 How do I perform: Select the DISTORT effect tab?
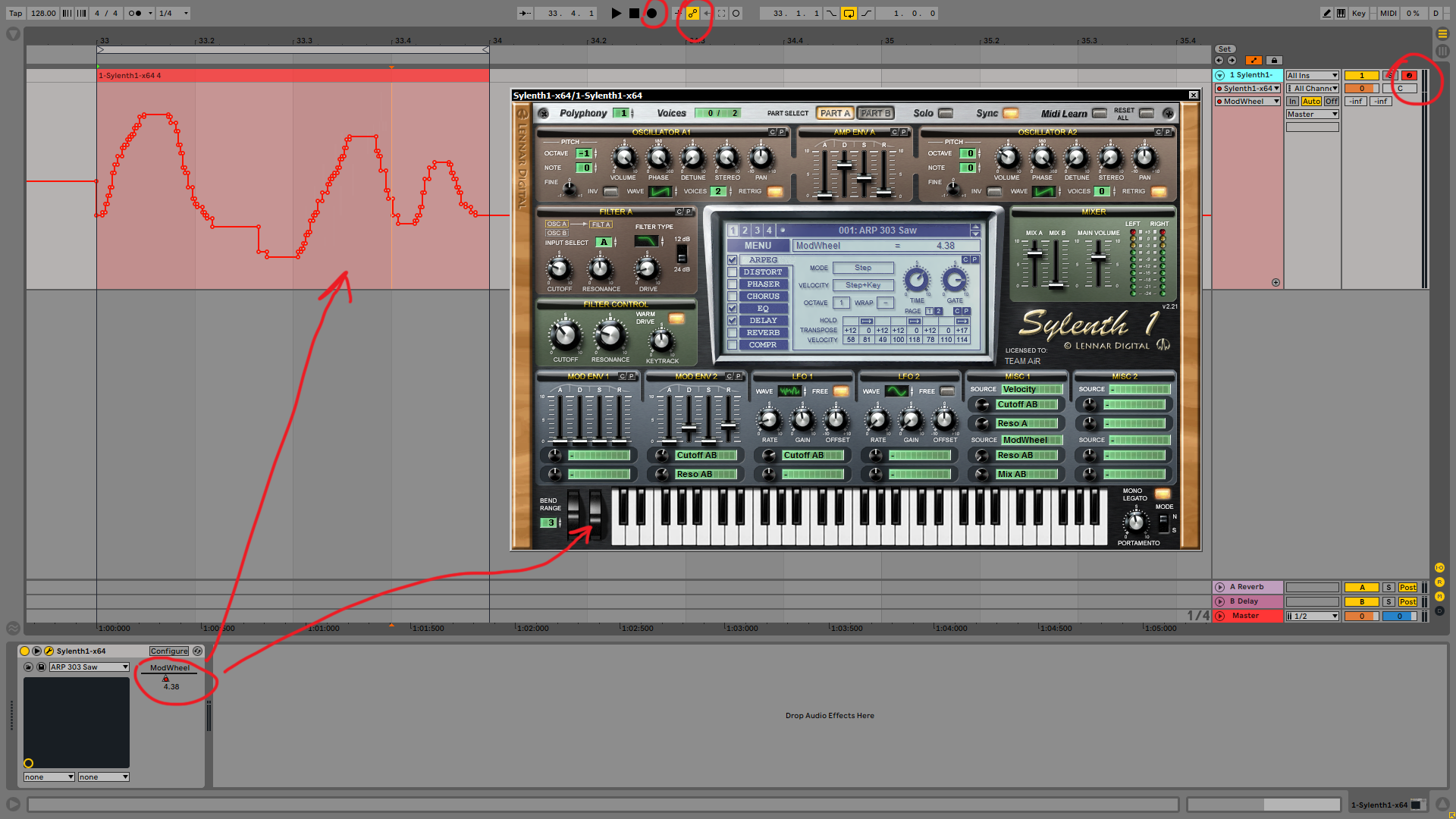click(x=763, y=271)
